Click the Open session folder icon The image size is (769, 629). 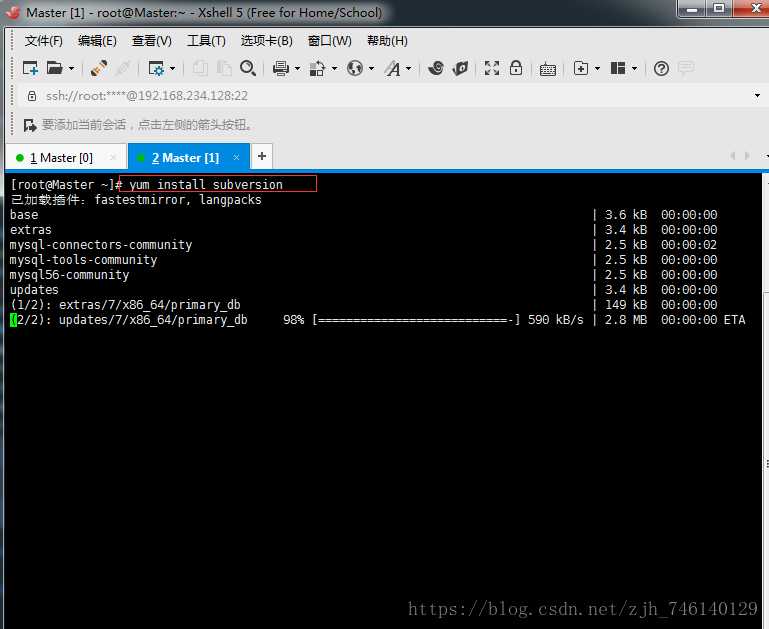(x=54, y=68)
